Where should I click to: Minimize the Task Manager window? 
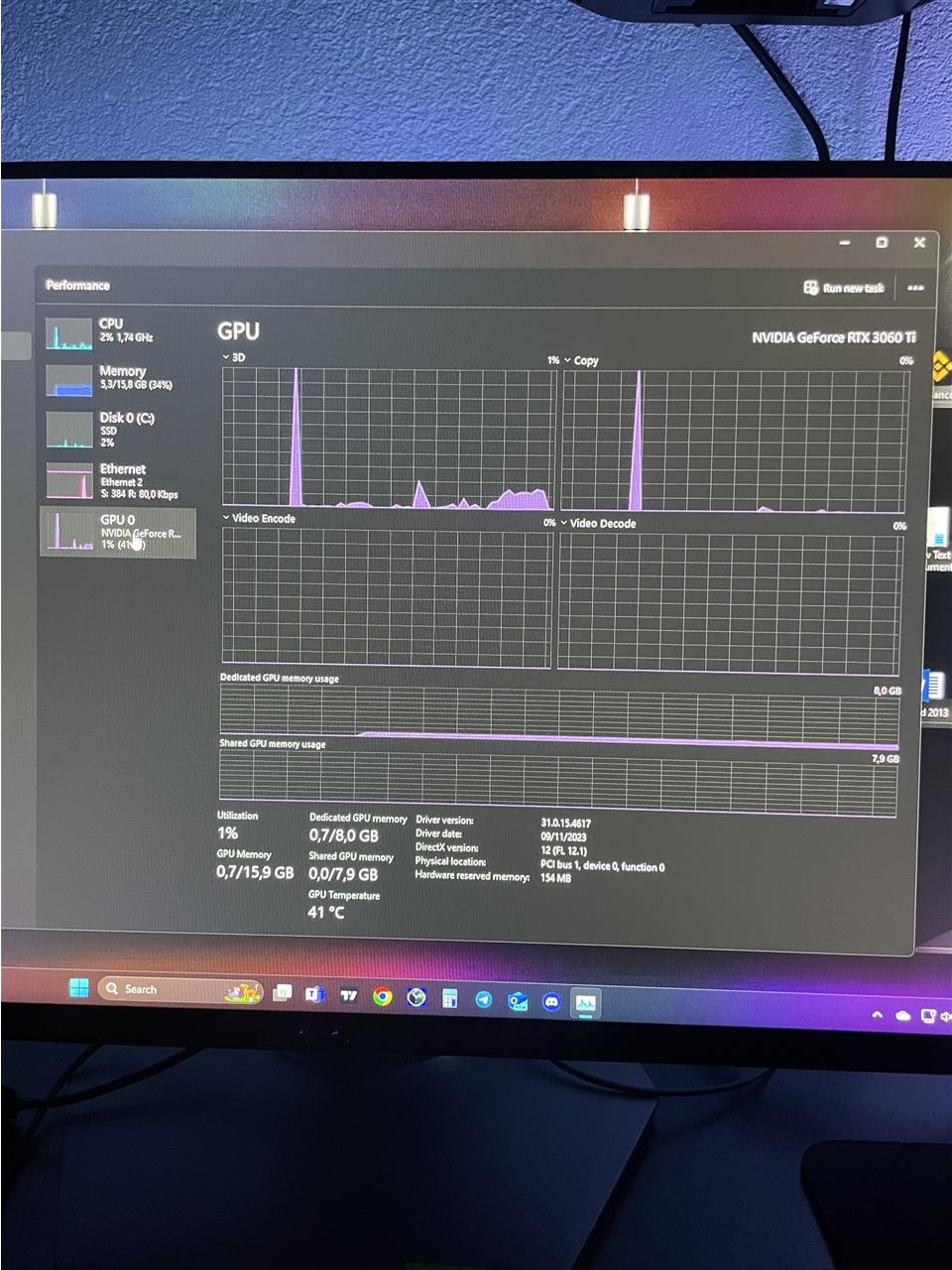845,242
